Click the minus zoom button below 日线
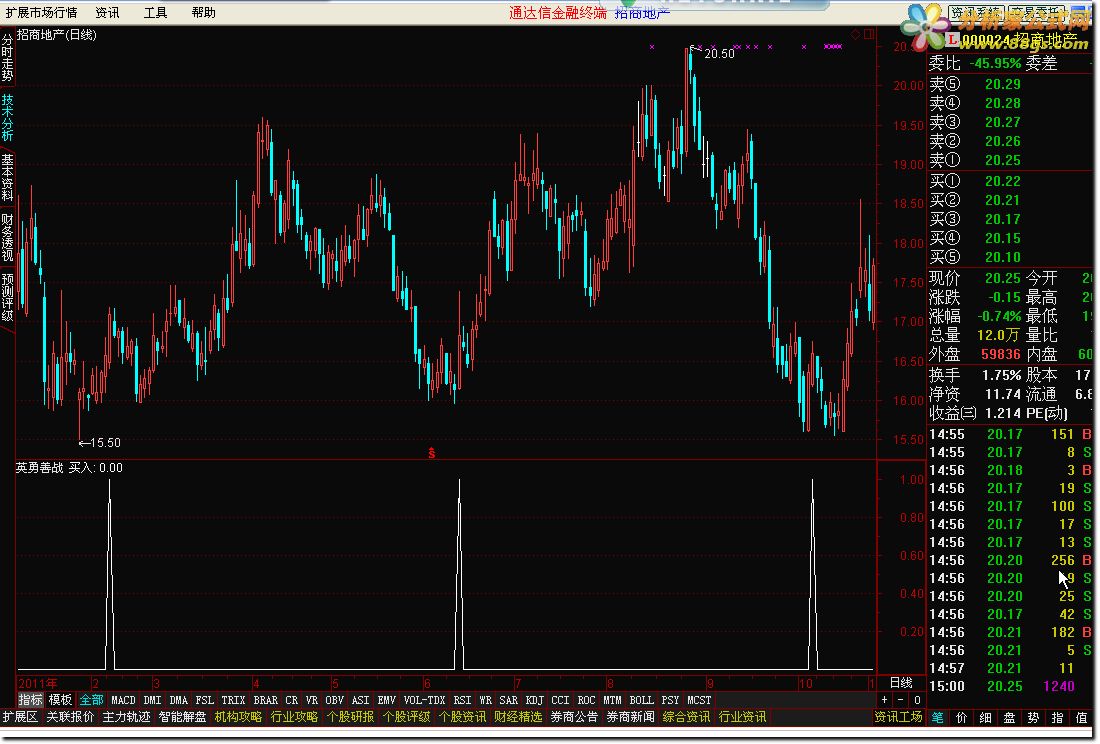The image size is (1100, 744). click(901, 700)
